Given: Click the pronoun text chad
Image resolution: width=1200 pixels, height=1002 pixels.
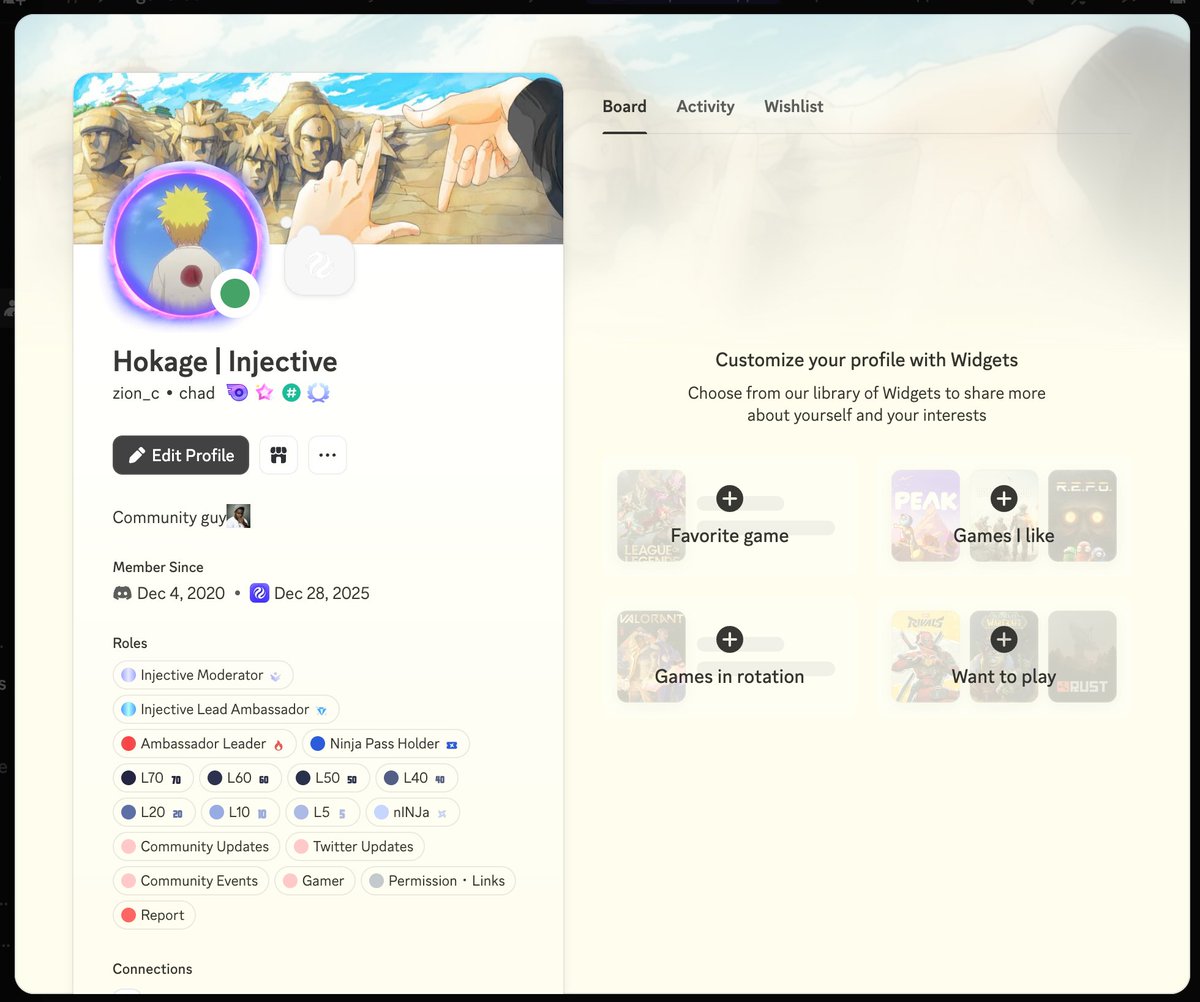Looking at the screenshot, I should click(x=197, y=393).
